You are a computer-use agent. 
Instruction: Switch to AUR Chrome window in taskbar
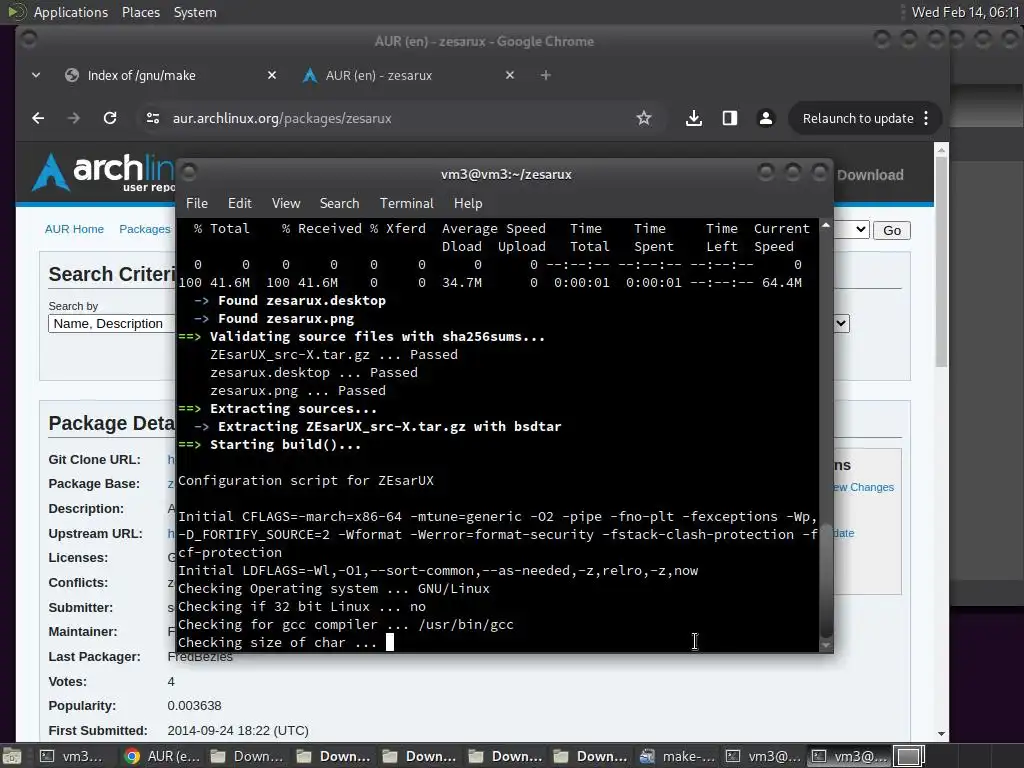(x=163, y=756)
